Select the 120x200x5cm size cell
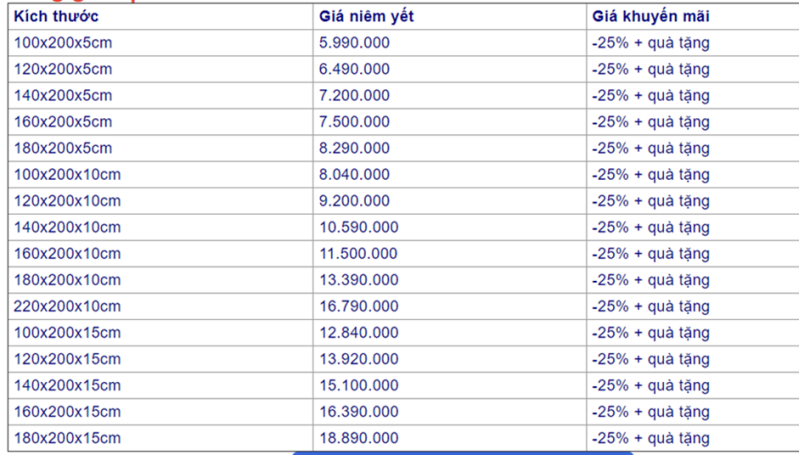Screen dimensions: 799x455 click(62, 69)
